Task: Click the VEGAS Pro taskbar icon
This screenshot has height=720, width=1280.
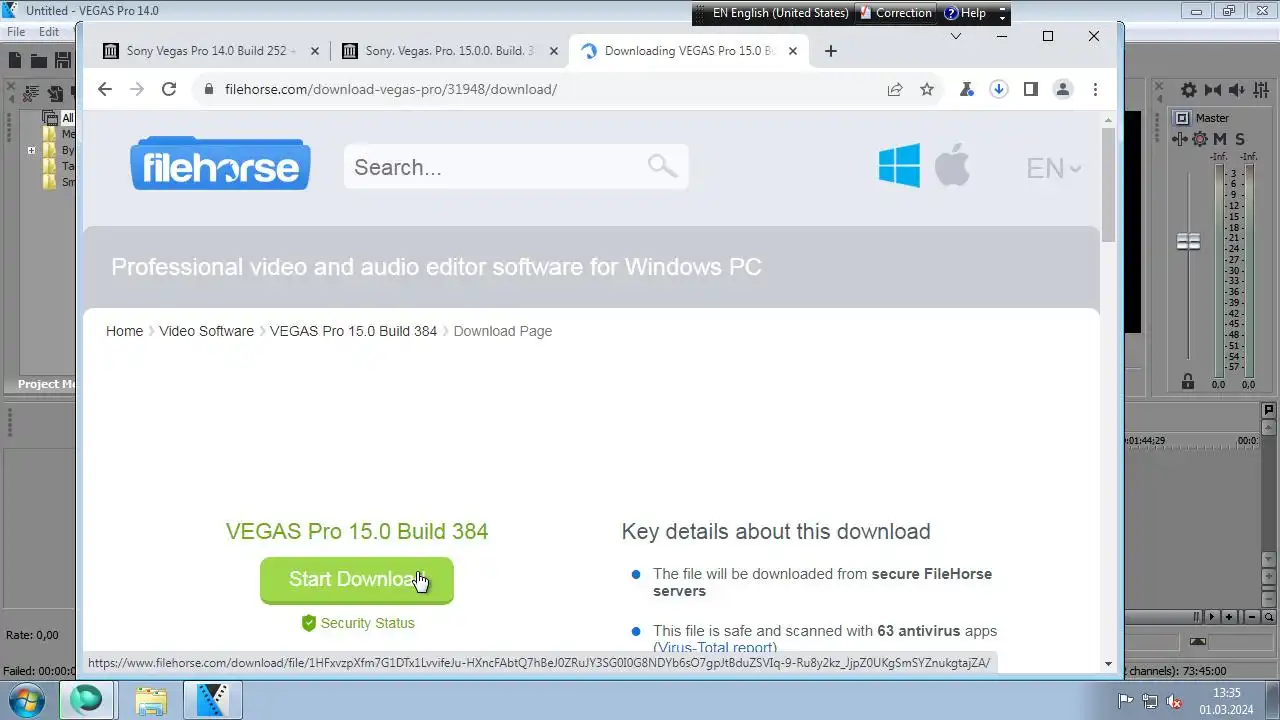Action: (212, 700)
